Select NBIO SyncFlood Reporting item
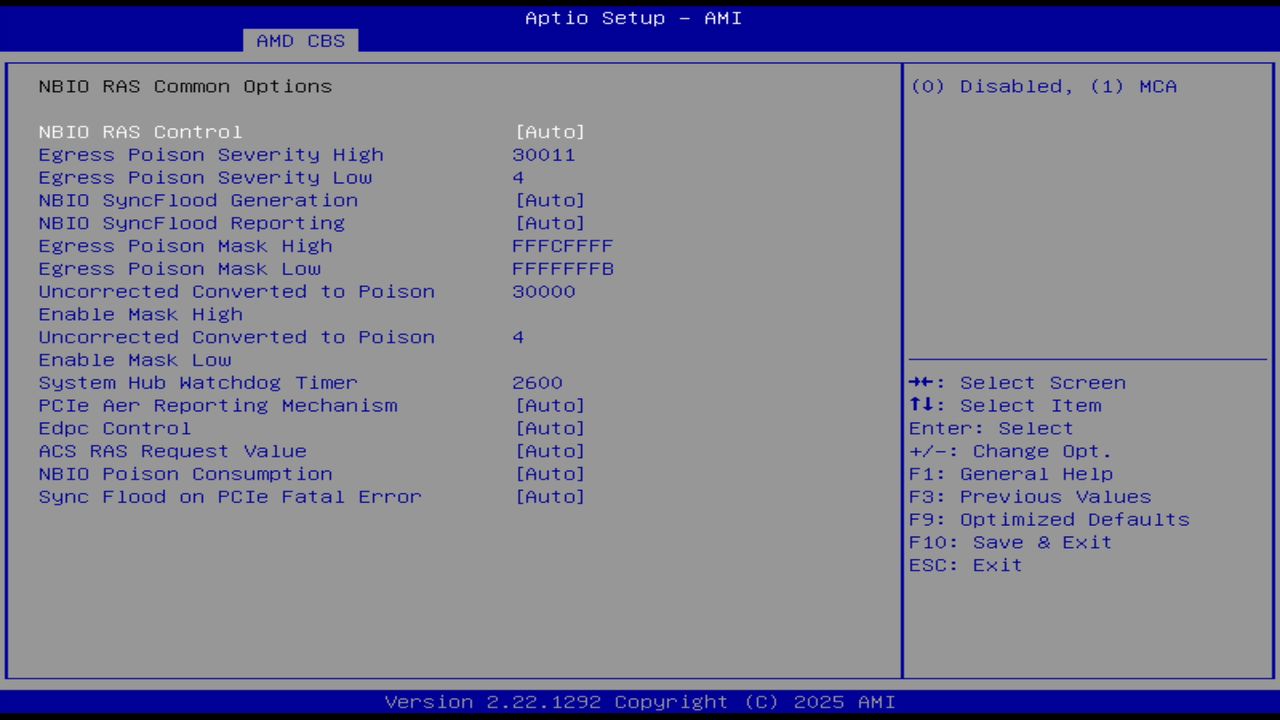Viewport: 1280px width, 720px height. point(192,223)
